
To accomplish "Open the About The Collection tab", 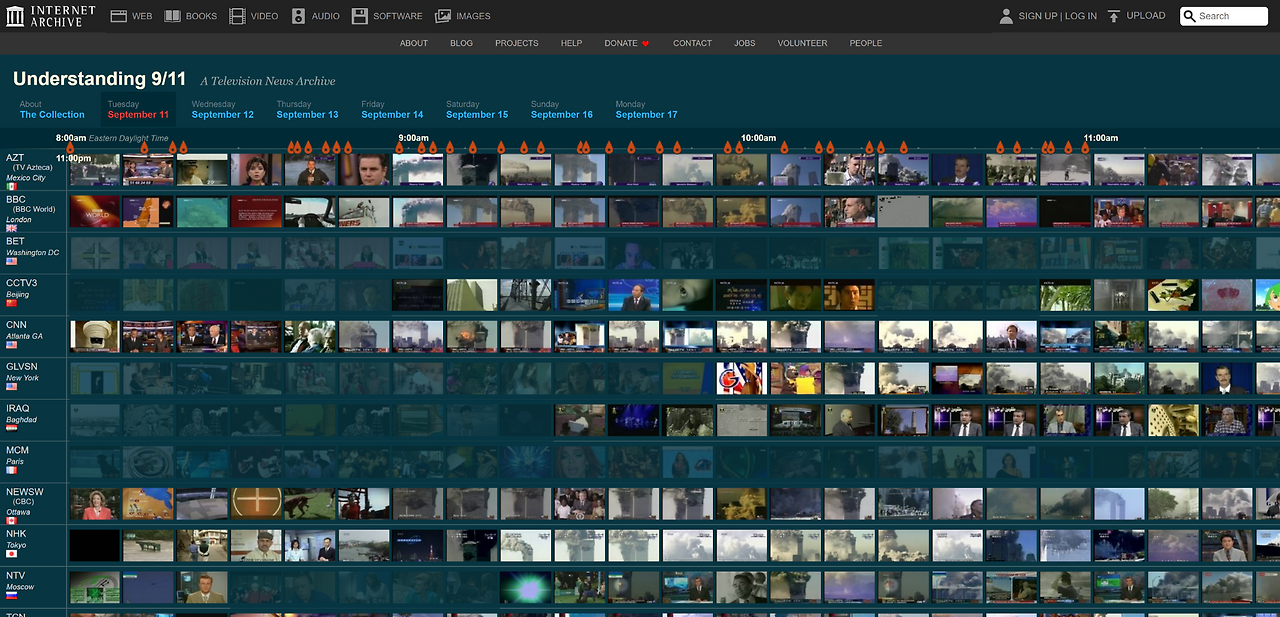I will click(x=52, y=110).
